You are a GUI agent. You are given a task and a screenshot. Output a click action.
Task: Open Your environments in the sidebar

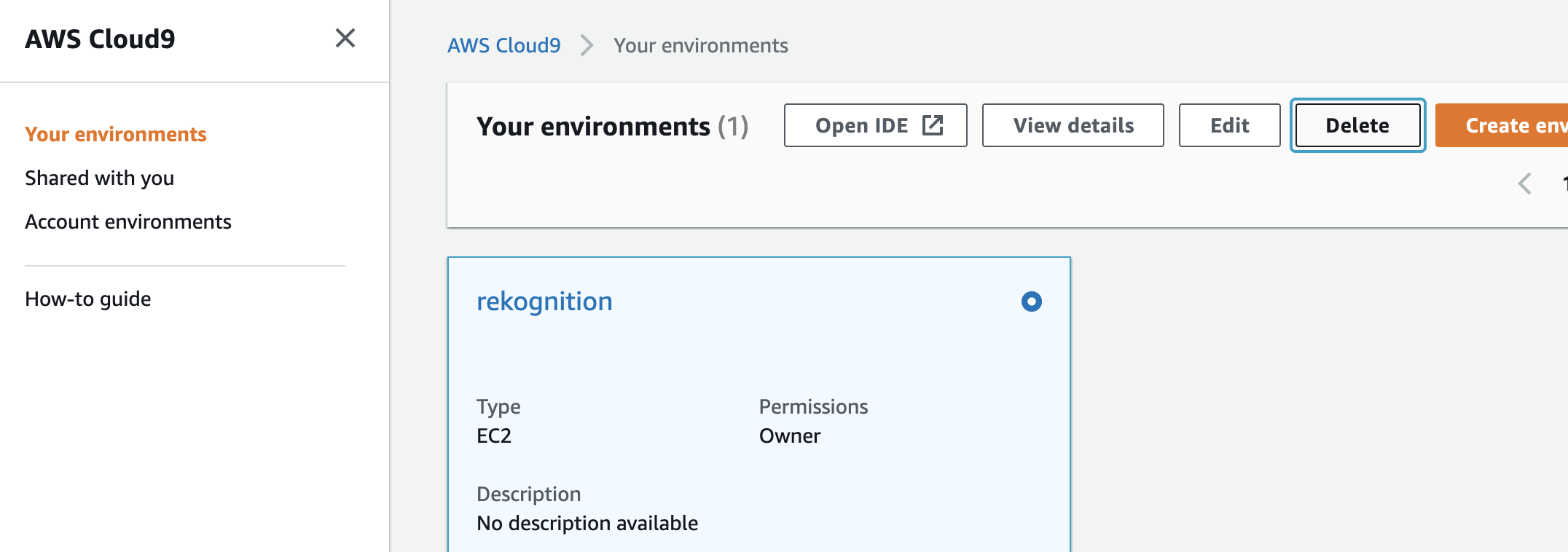(x=116, y=135)
